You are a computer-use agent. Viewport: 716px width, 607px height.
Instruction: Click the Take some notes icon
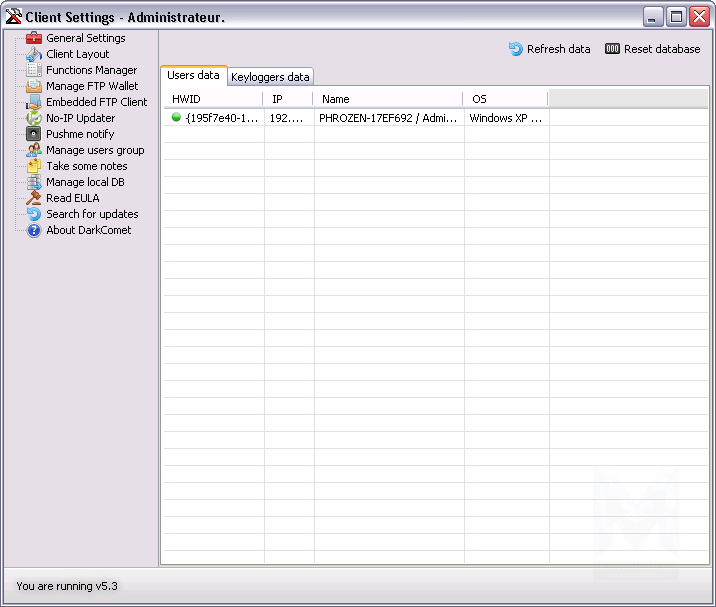coord(34,166)
